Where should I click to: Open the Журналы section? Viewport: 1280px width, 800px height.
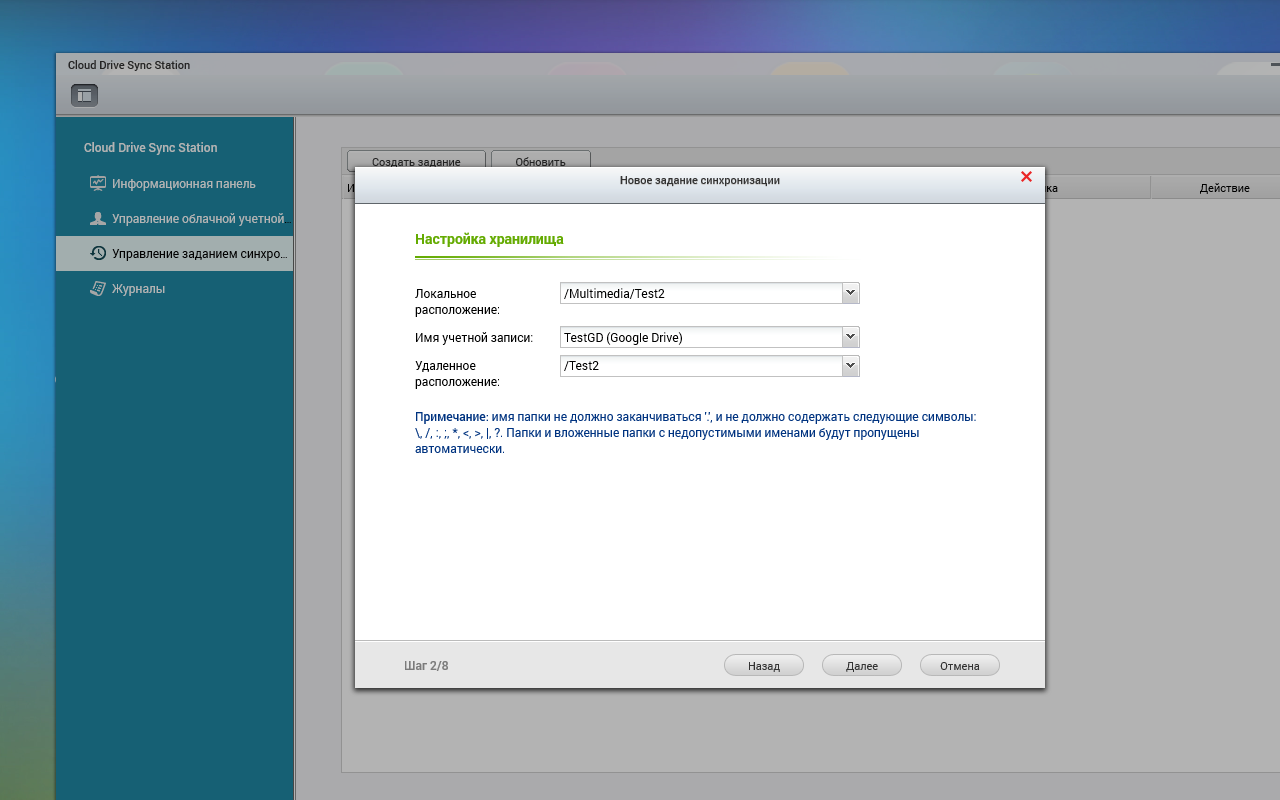pyautogui.click(x=175, y=289)
